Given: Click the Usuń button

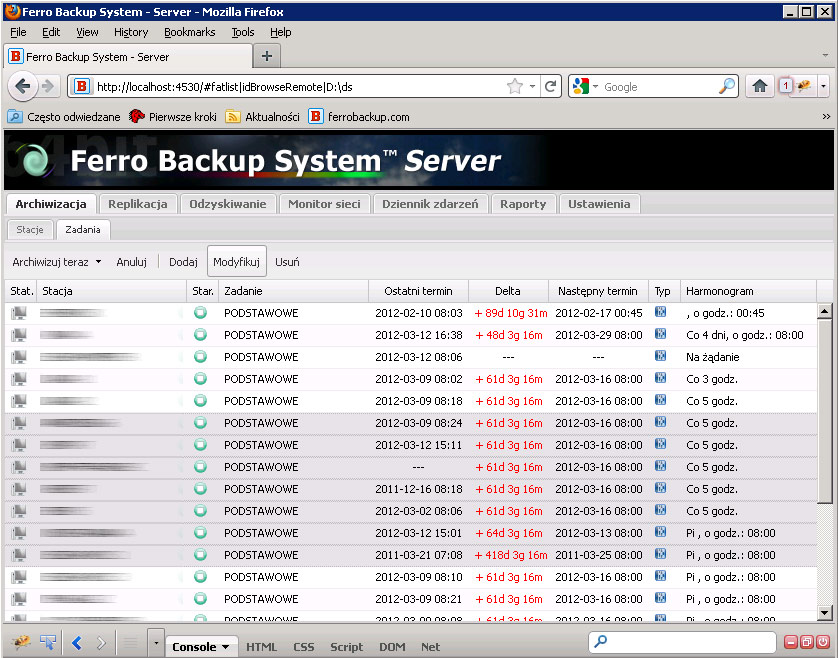Looking at the screenshot, I should click(287, 262).
